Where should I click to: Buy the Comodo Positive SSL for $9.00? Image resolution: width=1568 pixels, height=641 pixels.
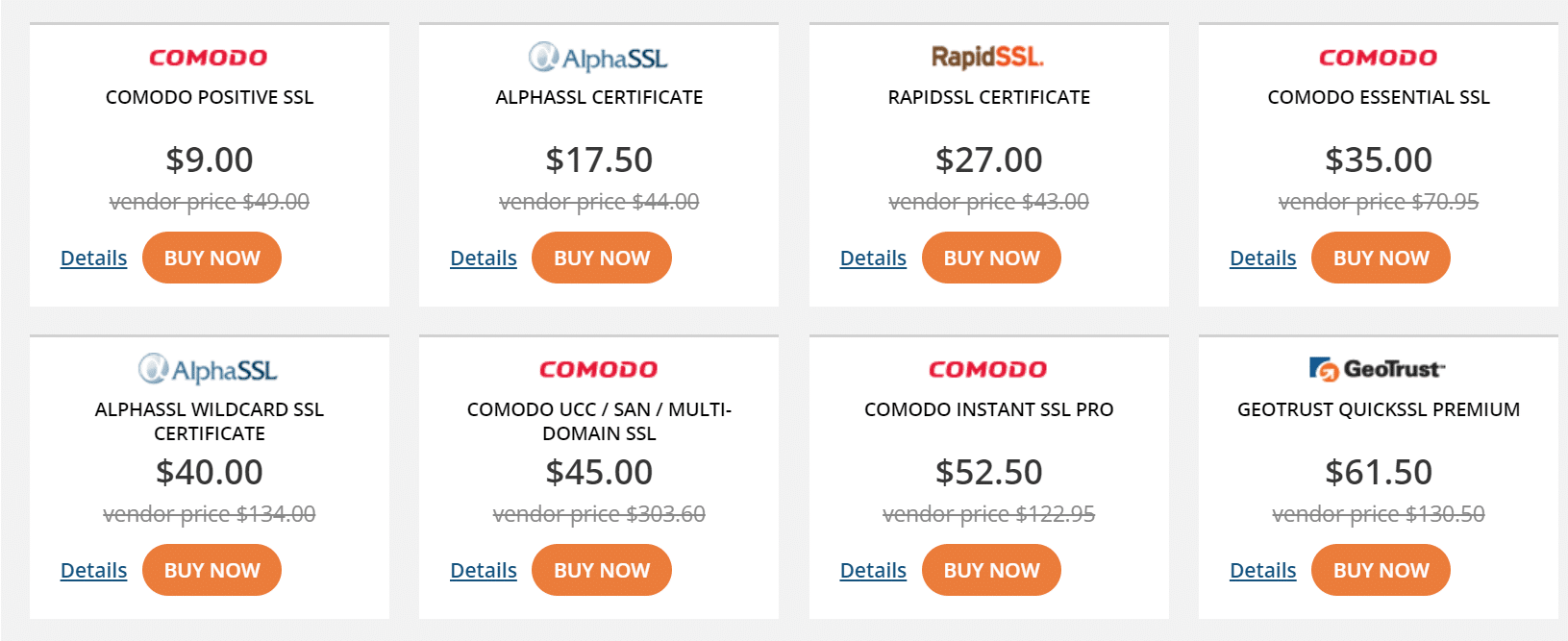[212, 258]
